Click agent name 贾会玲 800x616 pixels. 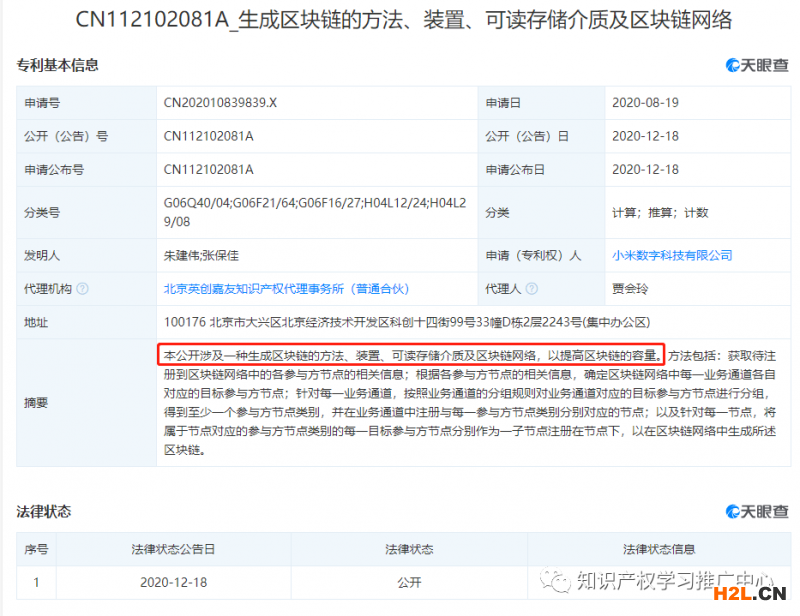[x=630, y=289]
